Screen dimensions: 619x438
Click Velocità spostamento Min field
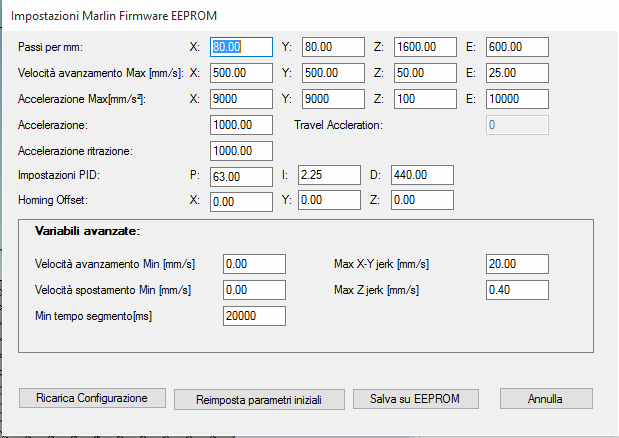254,290
